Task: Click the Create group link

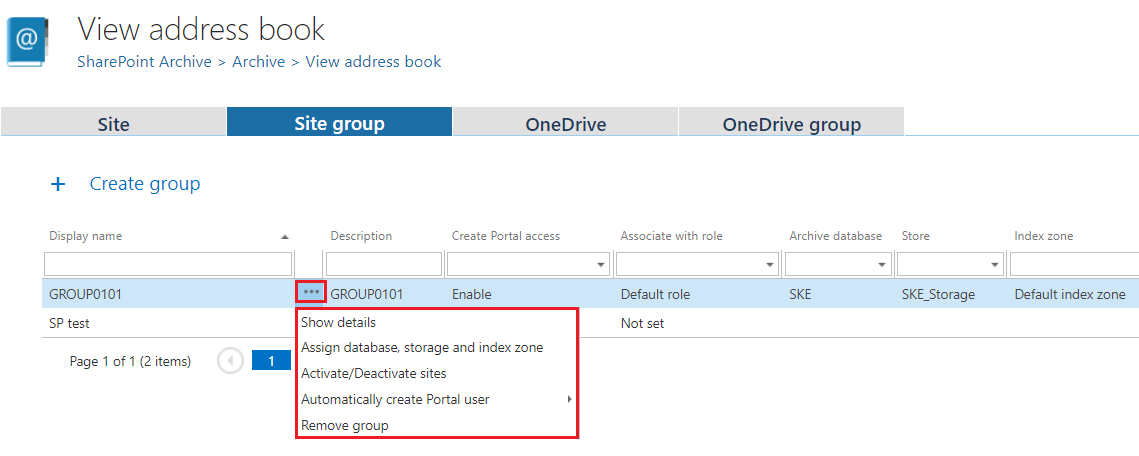Action: pyautogui.click(x=145, y=184)
